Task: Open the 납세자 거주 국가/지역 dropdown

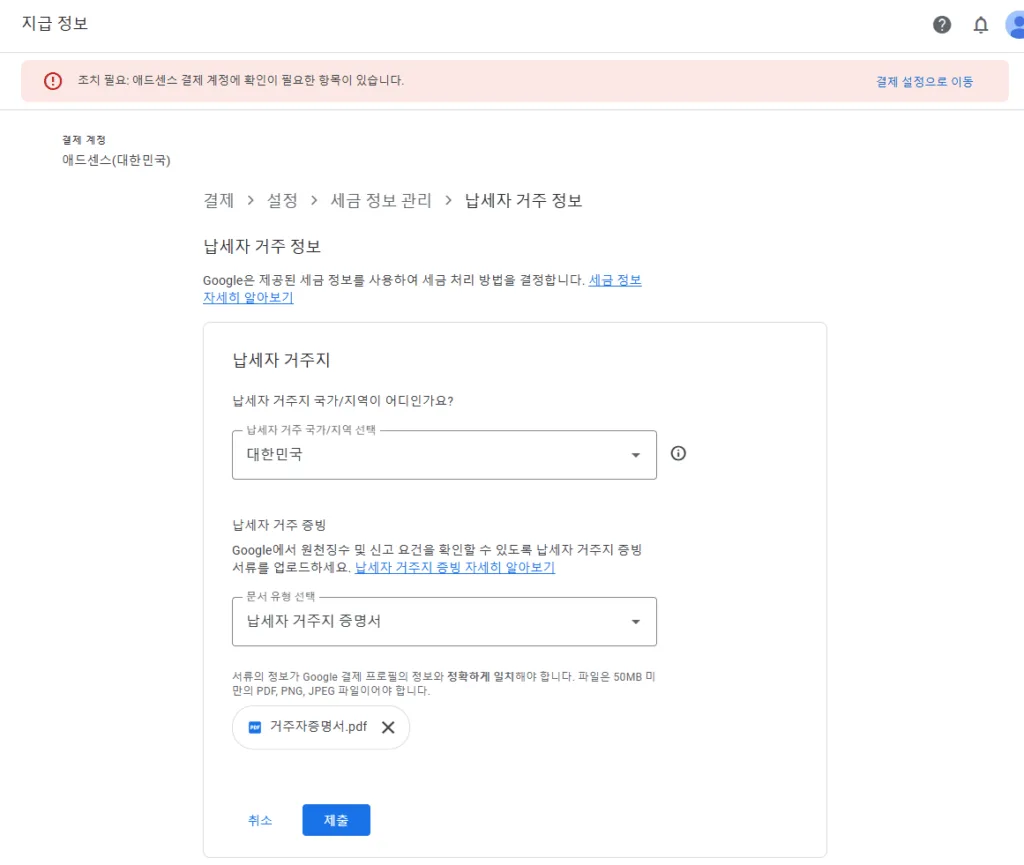Action: point(635,454)
